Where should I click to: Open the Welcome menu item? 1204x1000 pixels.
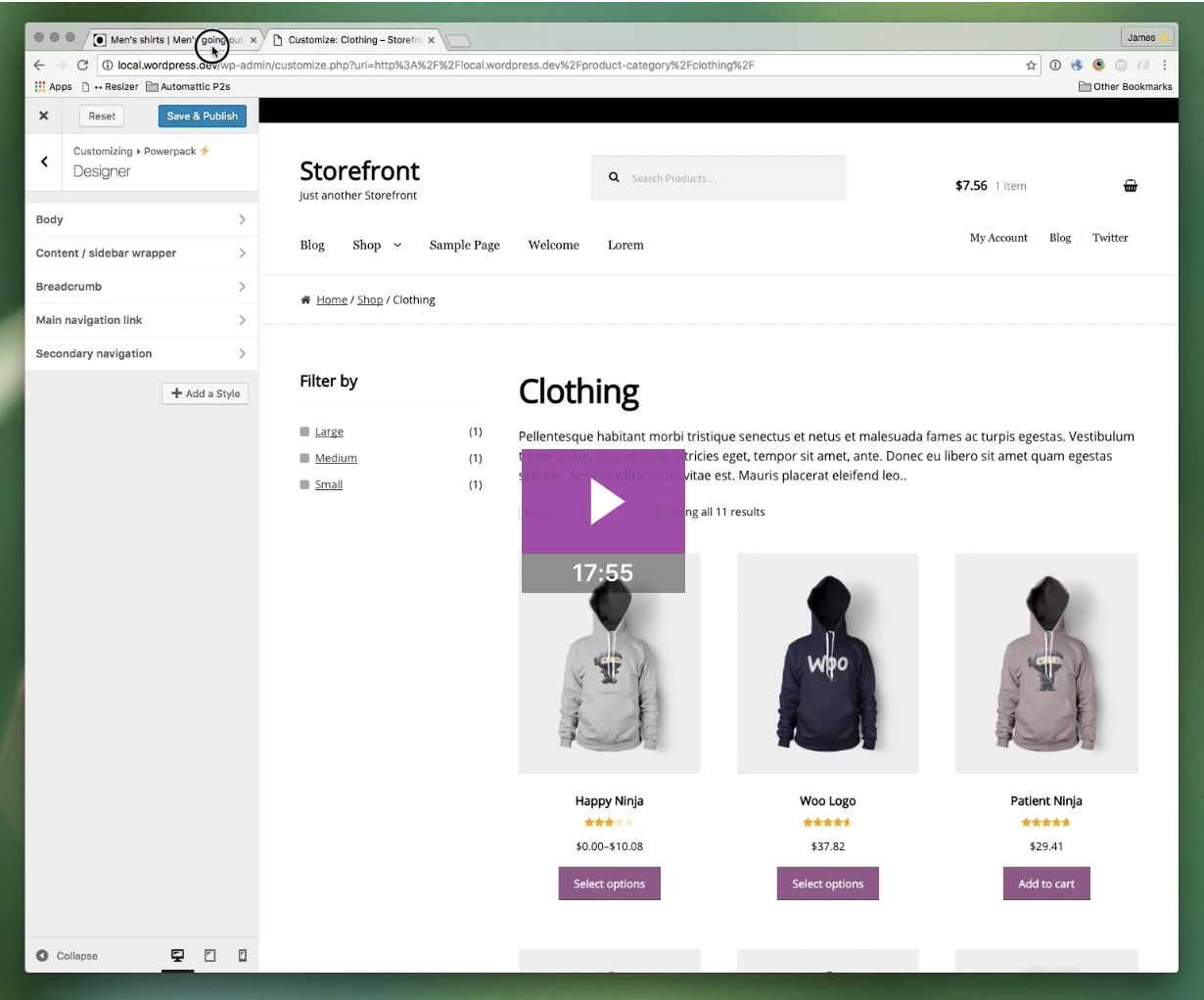[554, 246]
